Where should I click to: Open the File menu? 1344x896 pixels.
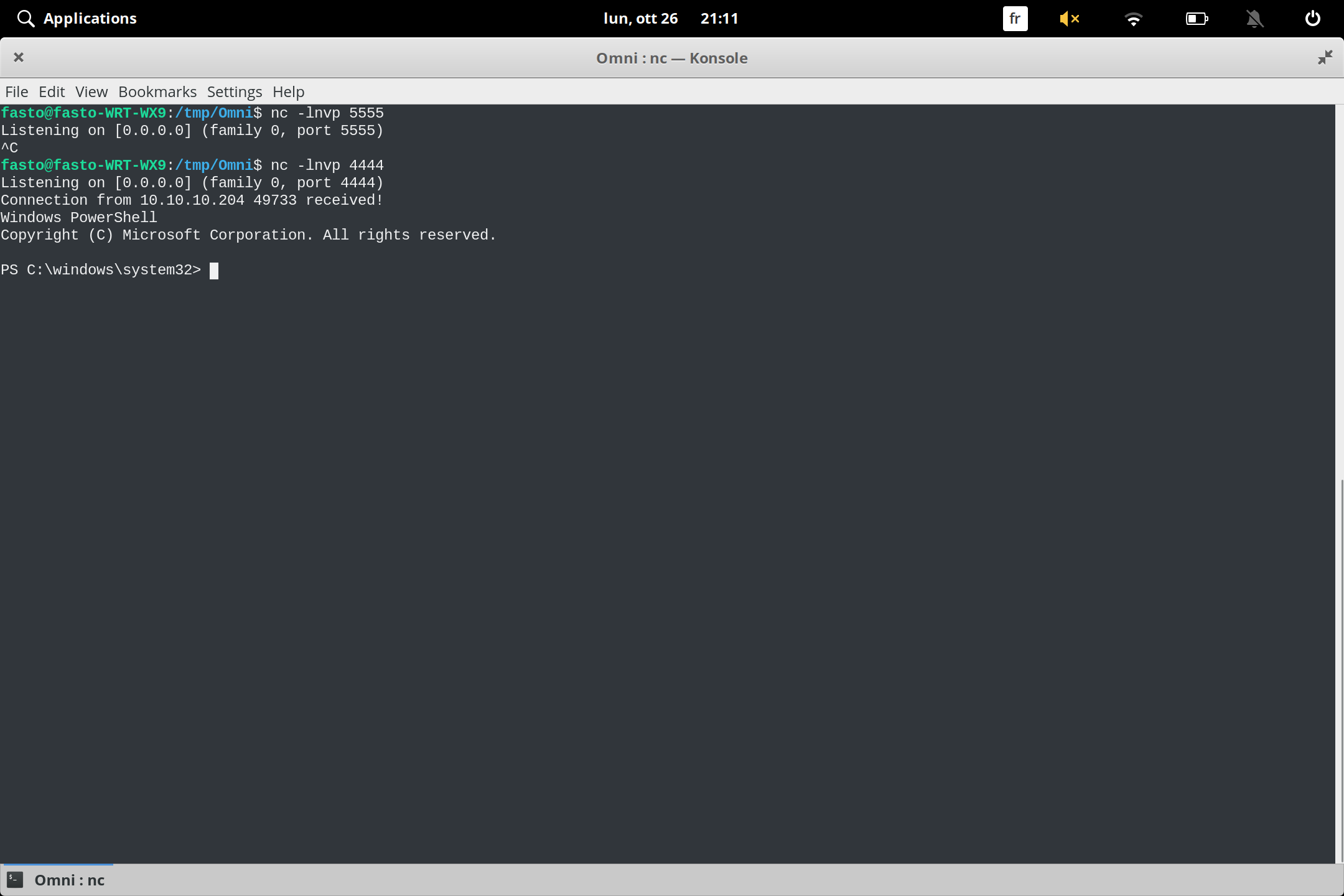(x=16, y=91)
